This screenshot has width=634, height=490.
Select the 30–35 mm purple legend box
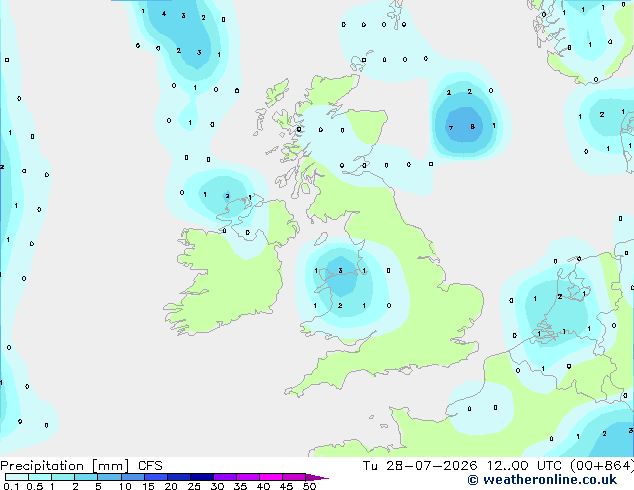click(x=224, y=477)
